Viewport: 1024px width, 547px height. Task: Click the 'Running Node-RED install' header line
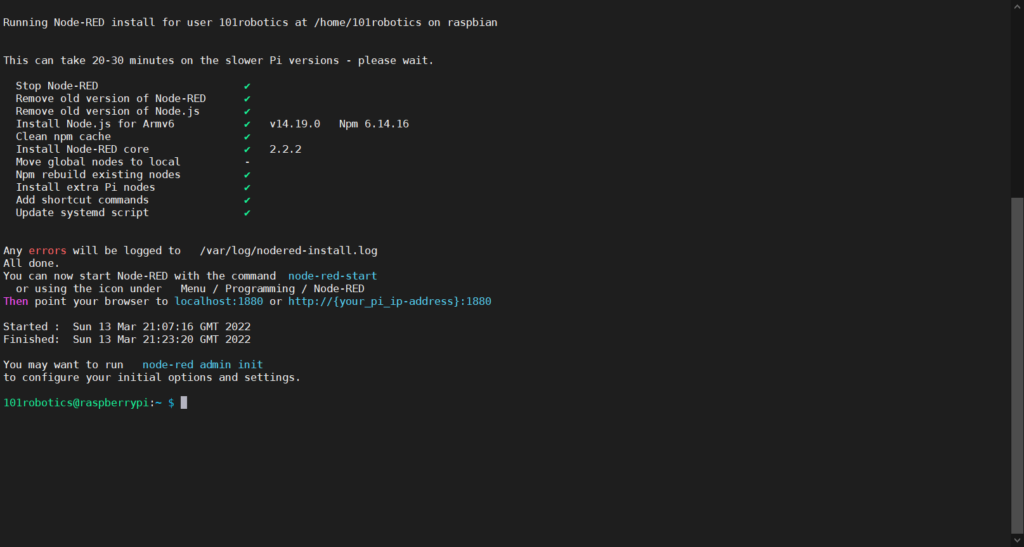click(250, 23)
